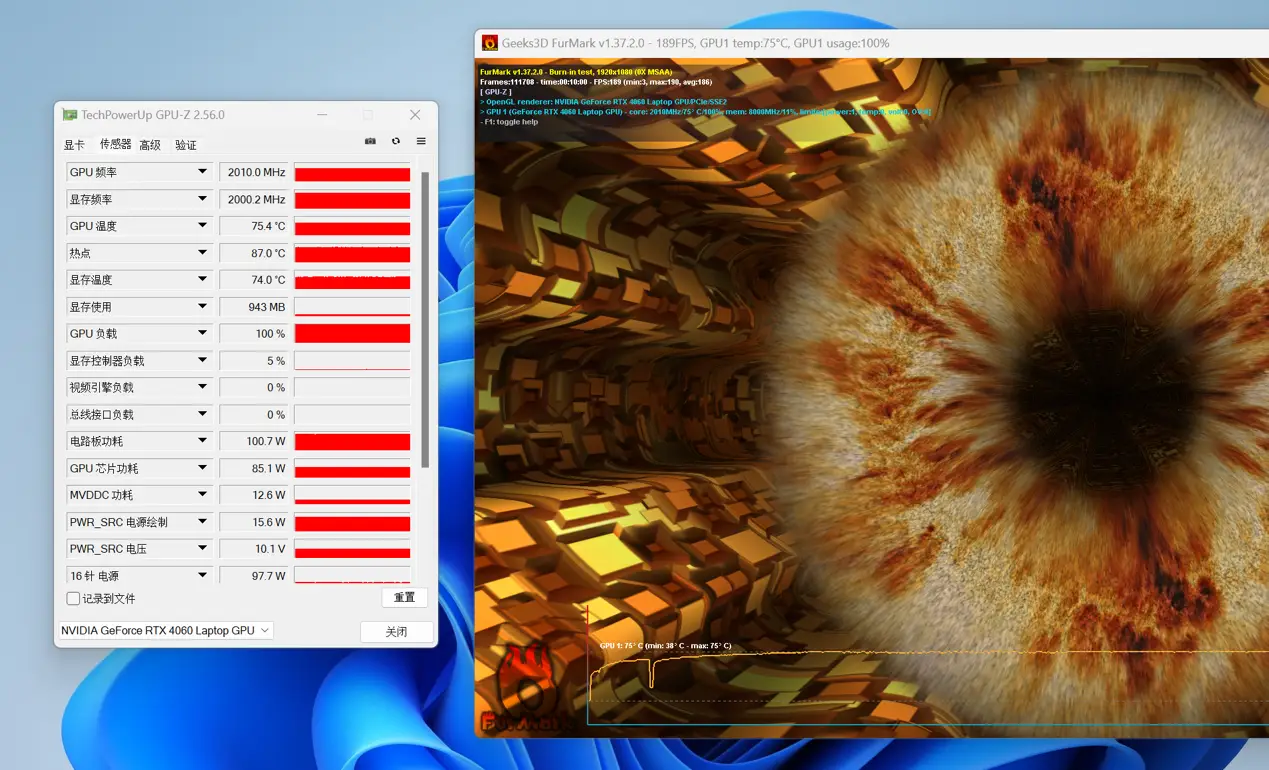Viewport: 1269px width, 770px height.
Task: Open the GPU 温度 sensor dropdown arrow
Action: coord(202,226)
